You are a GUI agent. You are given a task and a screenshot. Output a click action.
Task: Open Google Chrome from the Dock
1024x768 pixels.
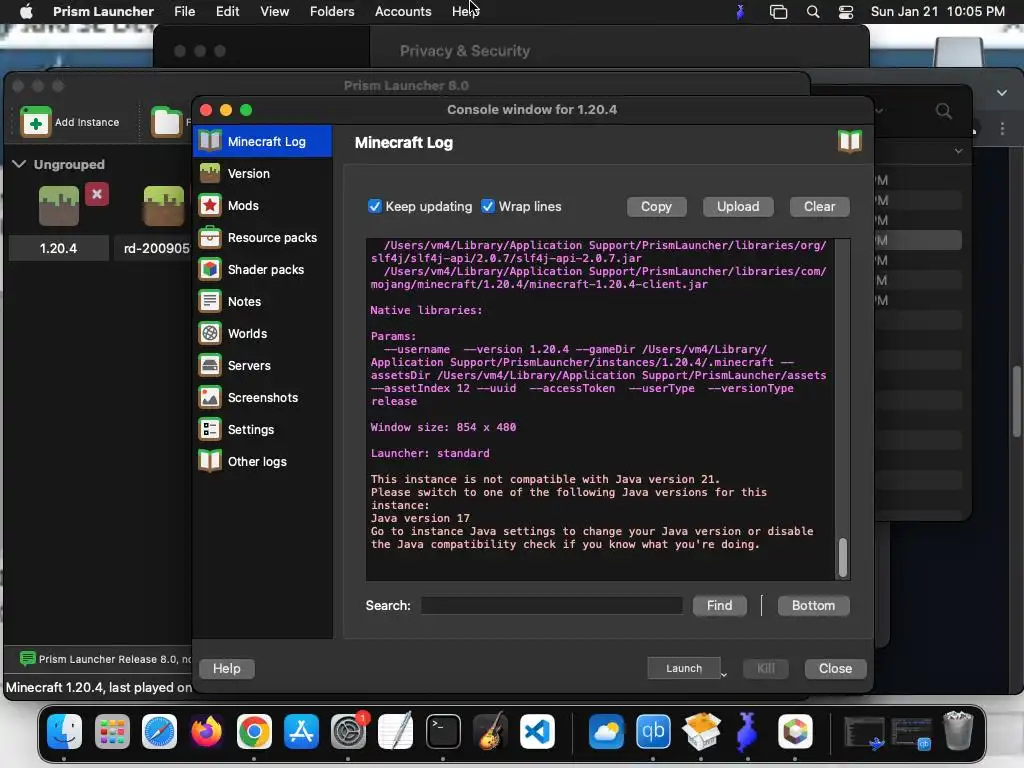(254, 731)
